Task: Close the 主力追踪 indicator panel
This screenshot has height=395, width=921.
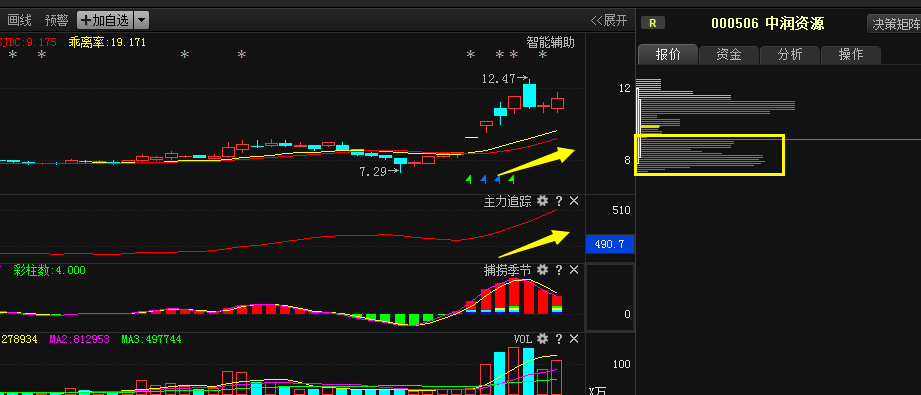Action: 574,202
